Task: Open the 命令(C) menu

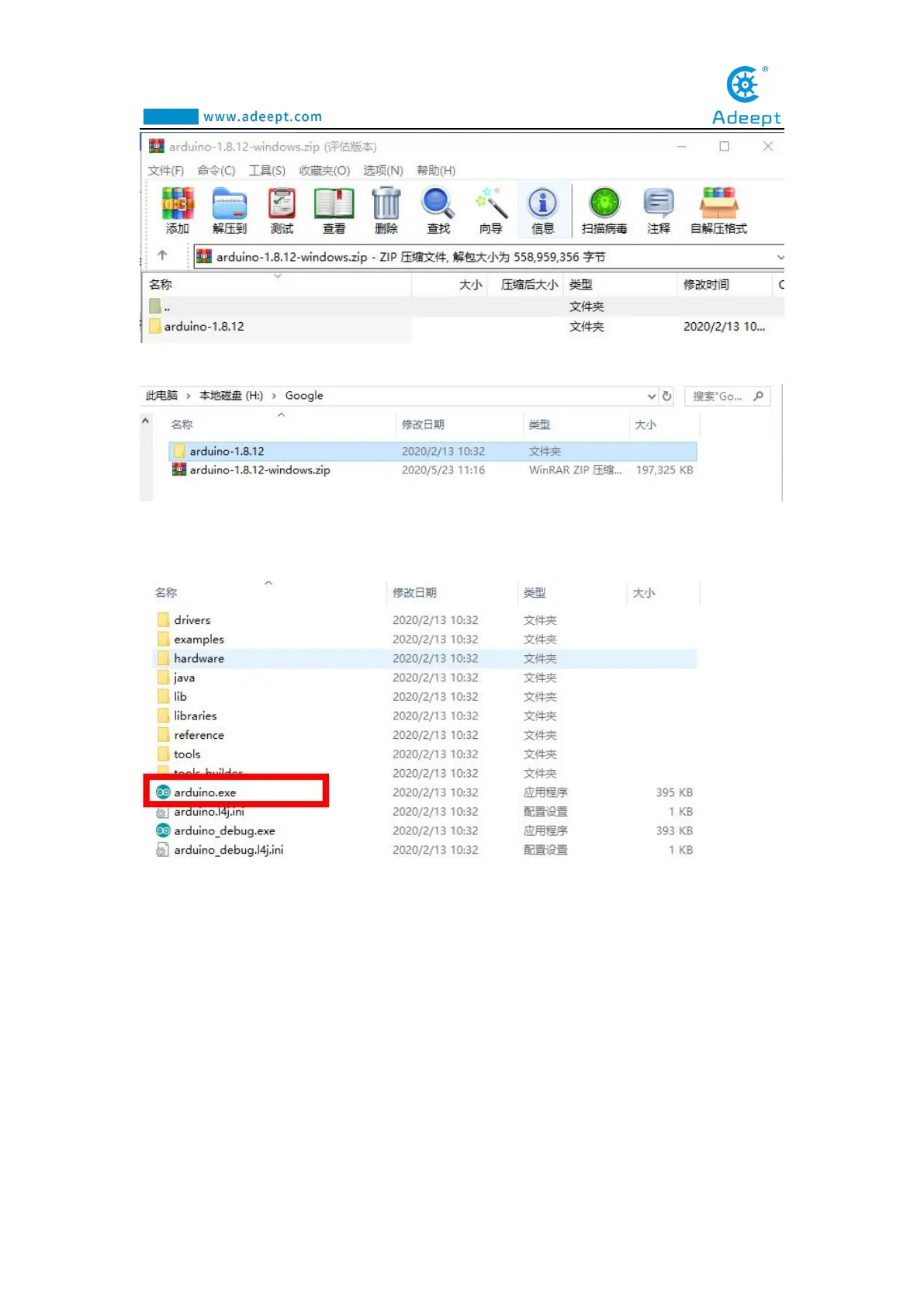Action: coord(216,171)
